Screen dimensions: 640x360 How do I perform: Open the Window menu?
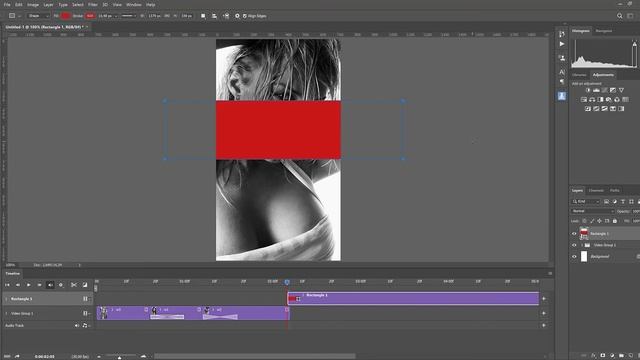pos(133,4)
